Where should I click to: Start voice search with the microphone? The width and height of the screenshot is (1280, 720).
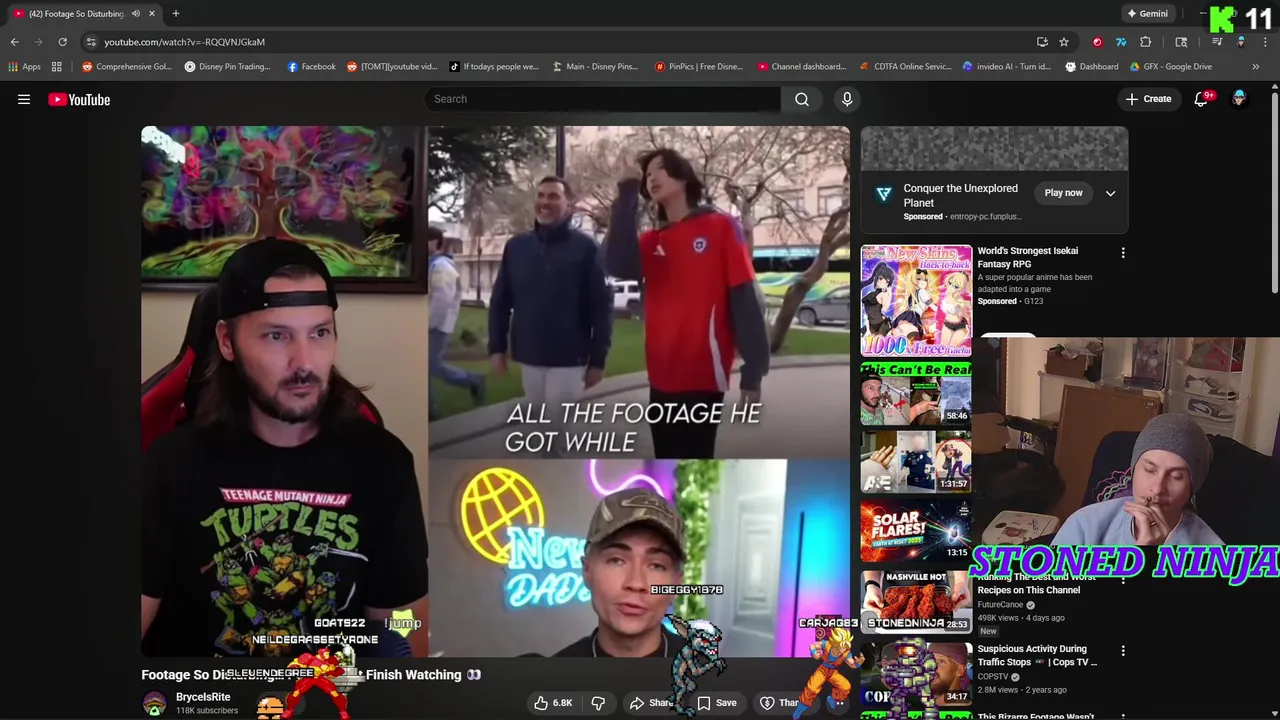pyautogui.click(x=847, y=99)
